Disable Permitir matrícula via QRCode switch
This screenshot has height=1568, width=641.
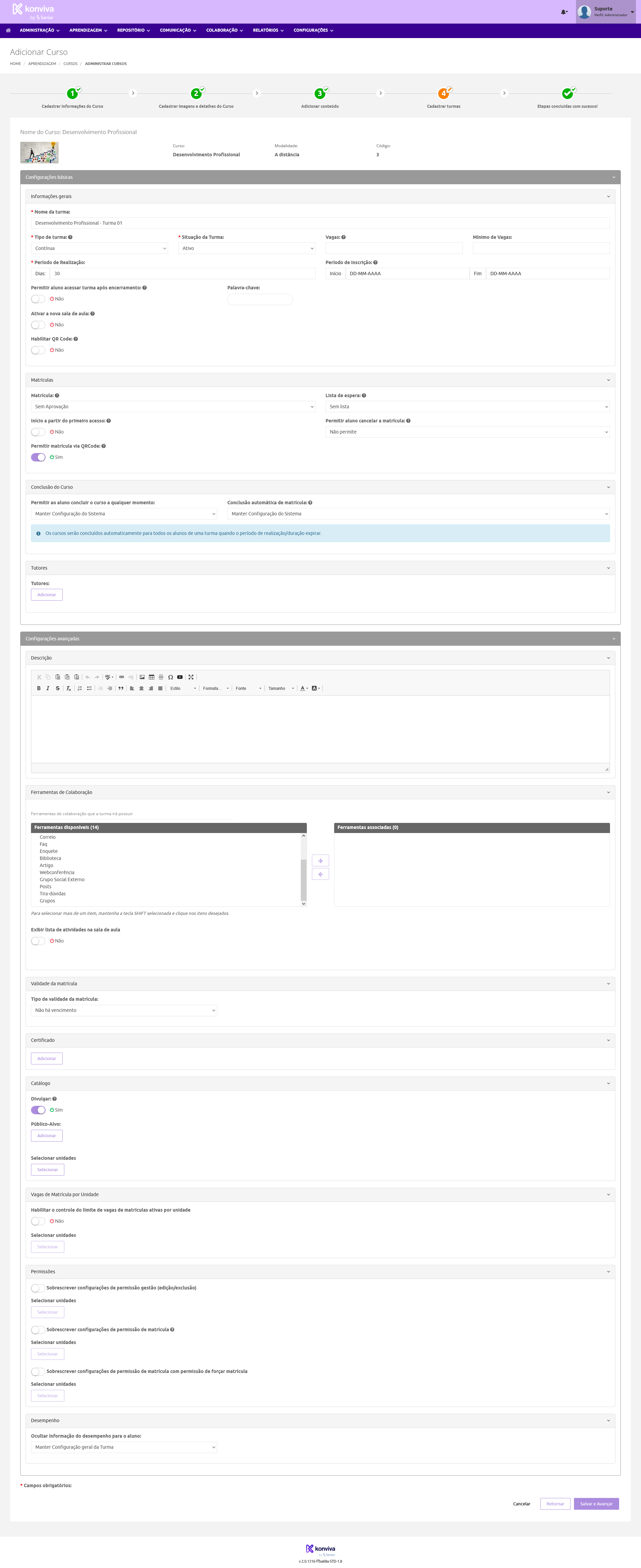pos(38,457)
